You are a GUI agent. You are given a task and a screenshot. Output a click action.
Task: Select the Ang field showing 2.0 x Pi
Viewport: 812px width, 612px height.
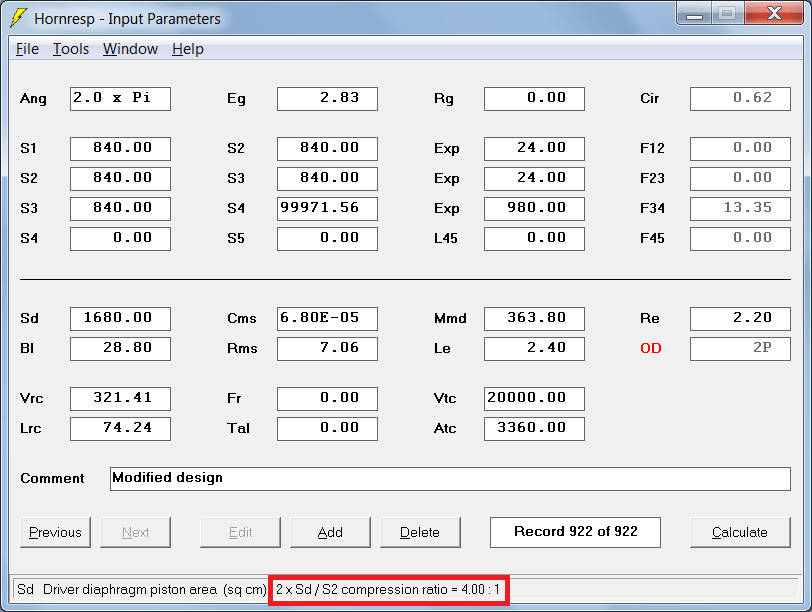(x=120, y=98)
